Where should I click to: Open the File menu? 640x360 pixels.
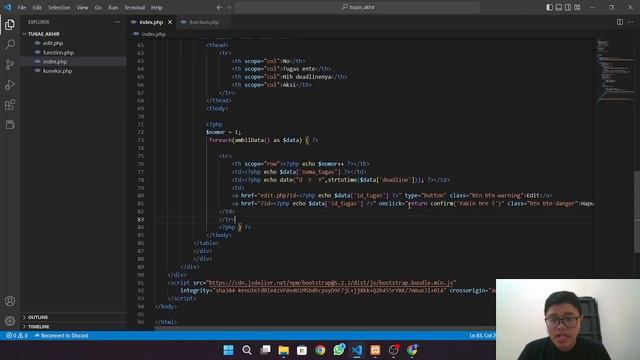pyautogui.click(x=22, y=7)
